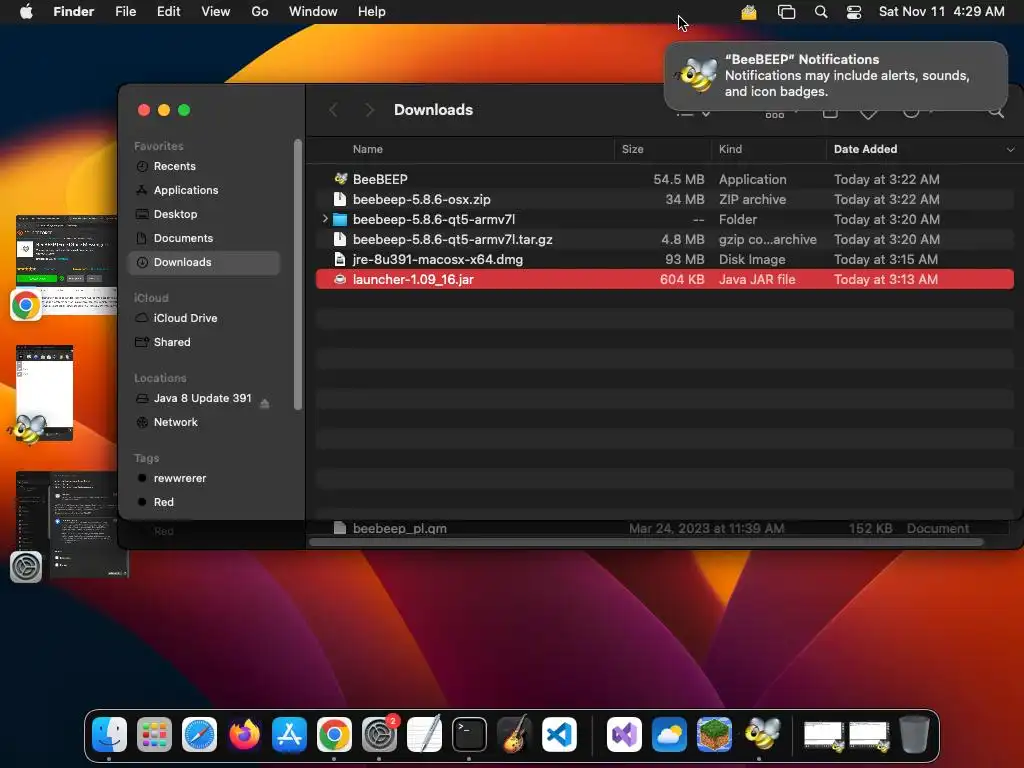Click the BeeBEEP Notifications banner
The image size is (1024, 768).
point(836,76)
